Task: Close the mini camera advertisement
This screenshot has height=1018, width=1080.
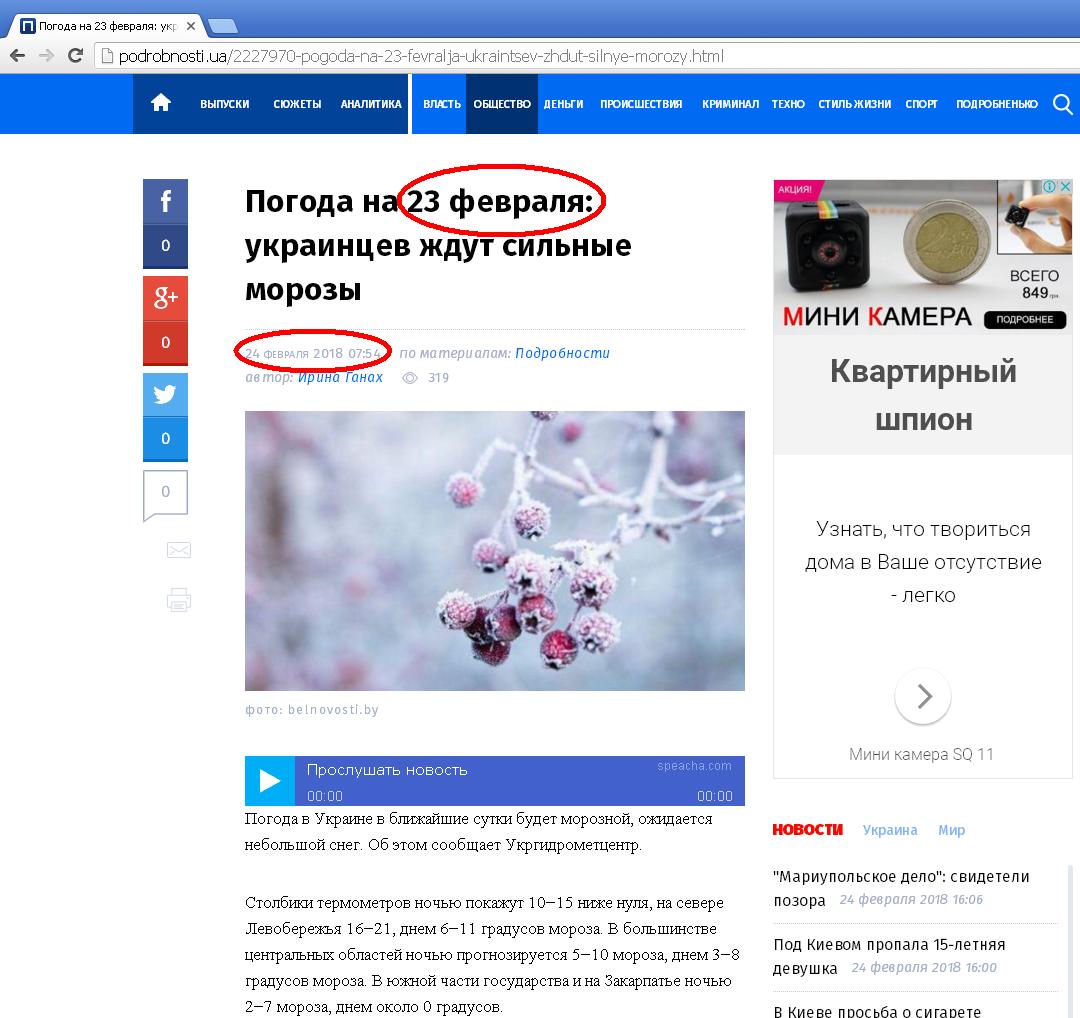Action: click(x=1065, y=186)
